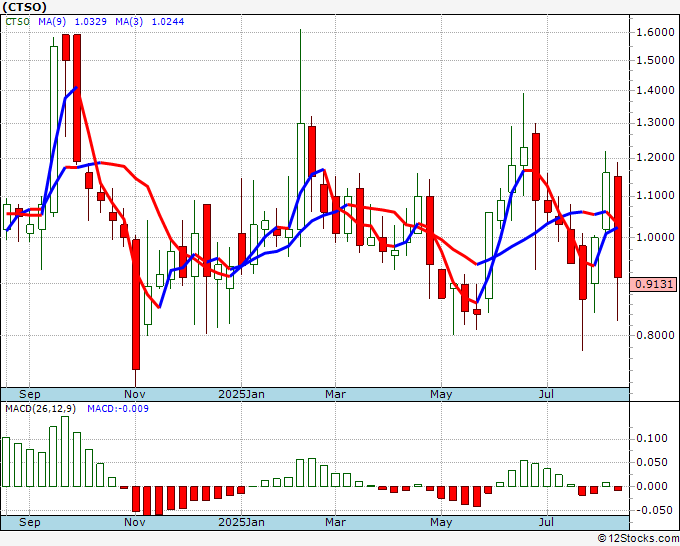This screenshot has width=680, height=546.
Task: Click Nov on the price chart date axis
Action: tap(134, 394)
